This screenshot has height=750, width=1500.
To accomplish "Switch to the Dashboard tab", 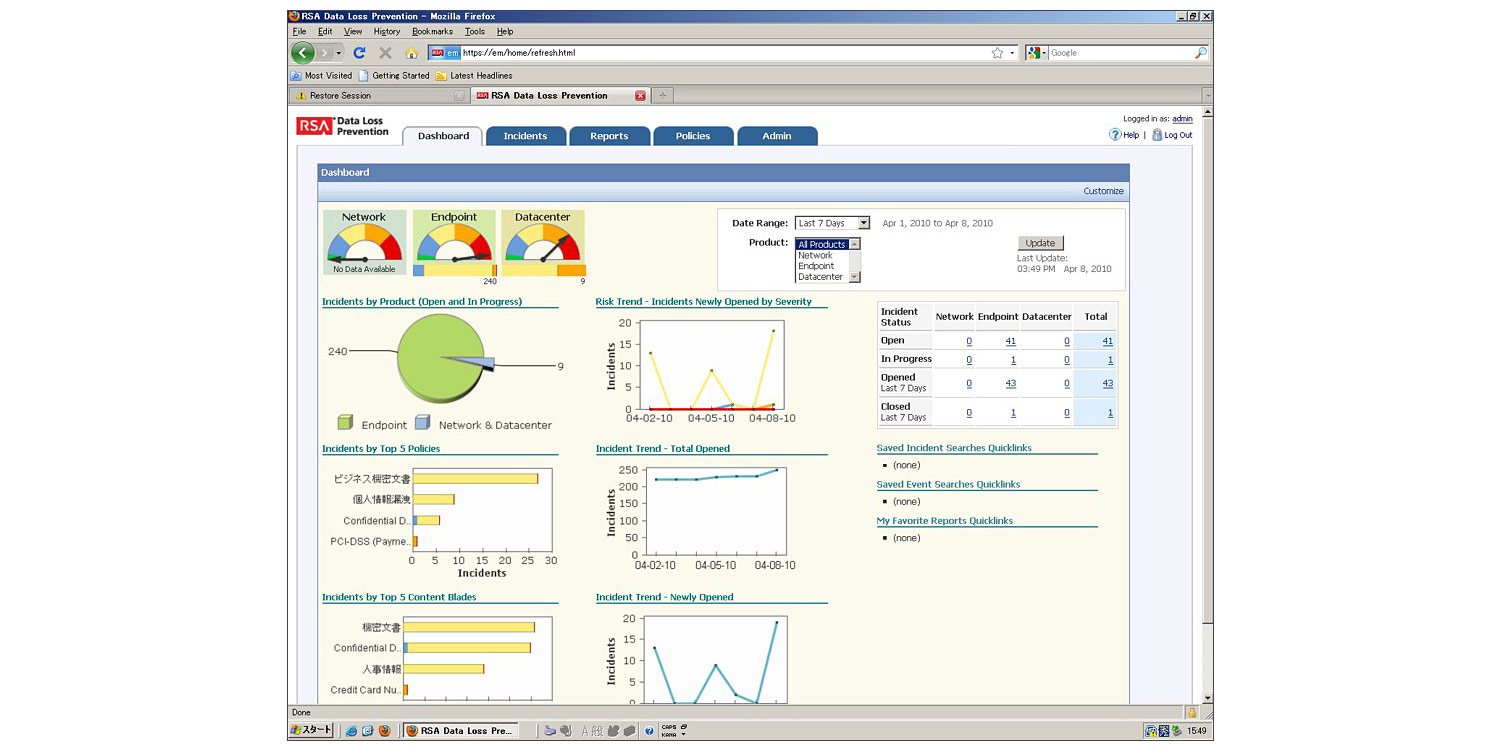I will coord(443,136).
